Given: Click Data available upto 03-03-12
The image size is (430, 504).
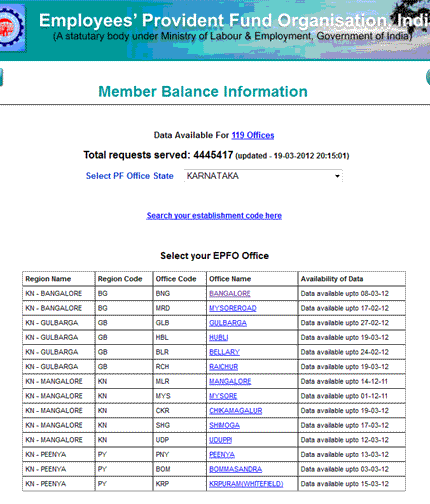Looking at the screenshot, I should point(344,469).
